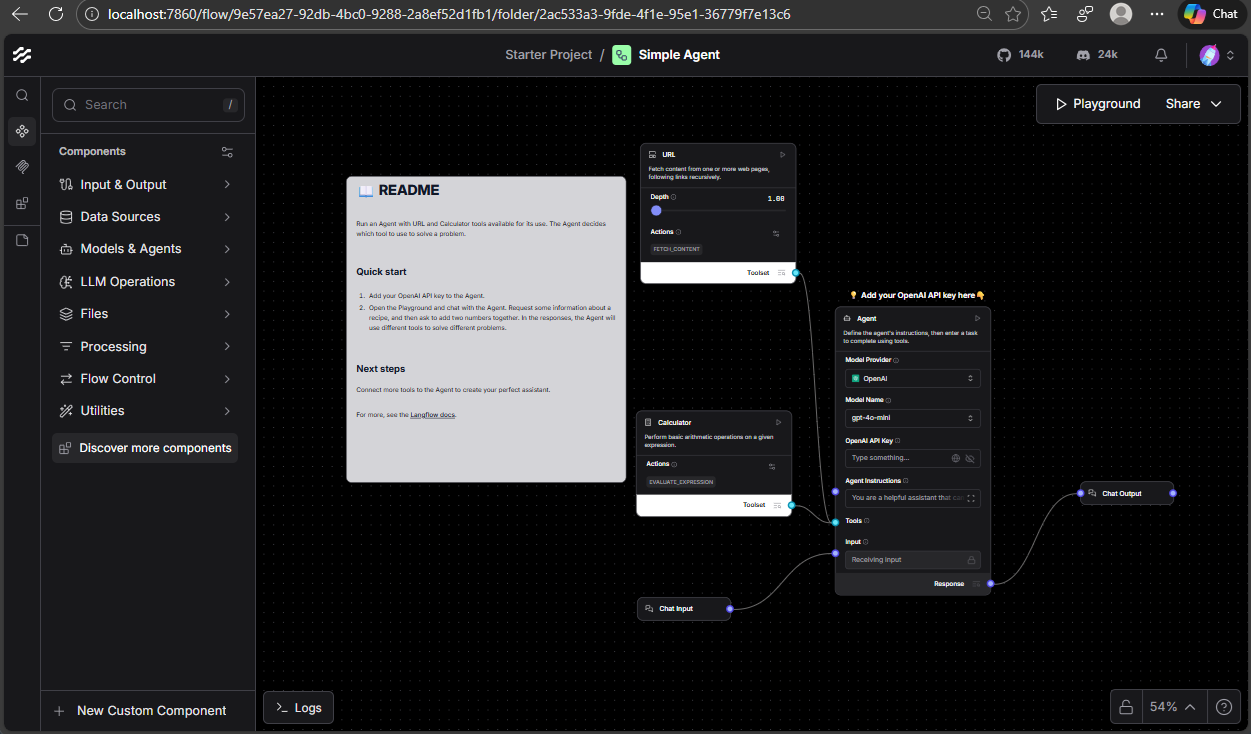Open the GitHub stars icon in header
Screen dimensions: 1251x734
1004,55
